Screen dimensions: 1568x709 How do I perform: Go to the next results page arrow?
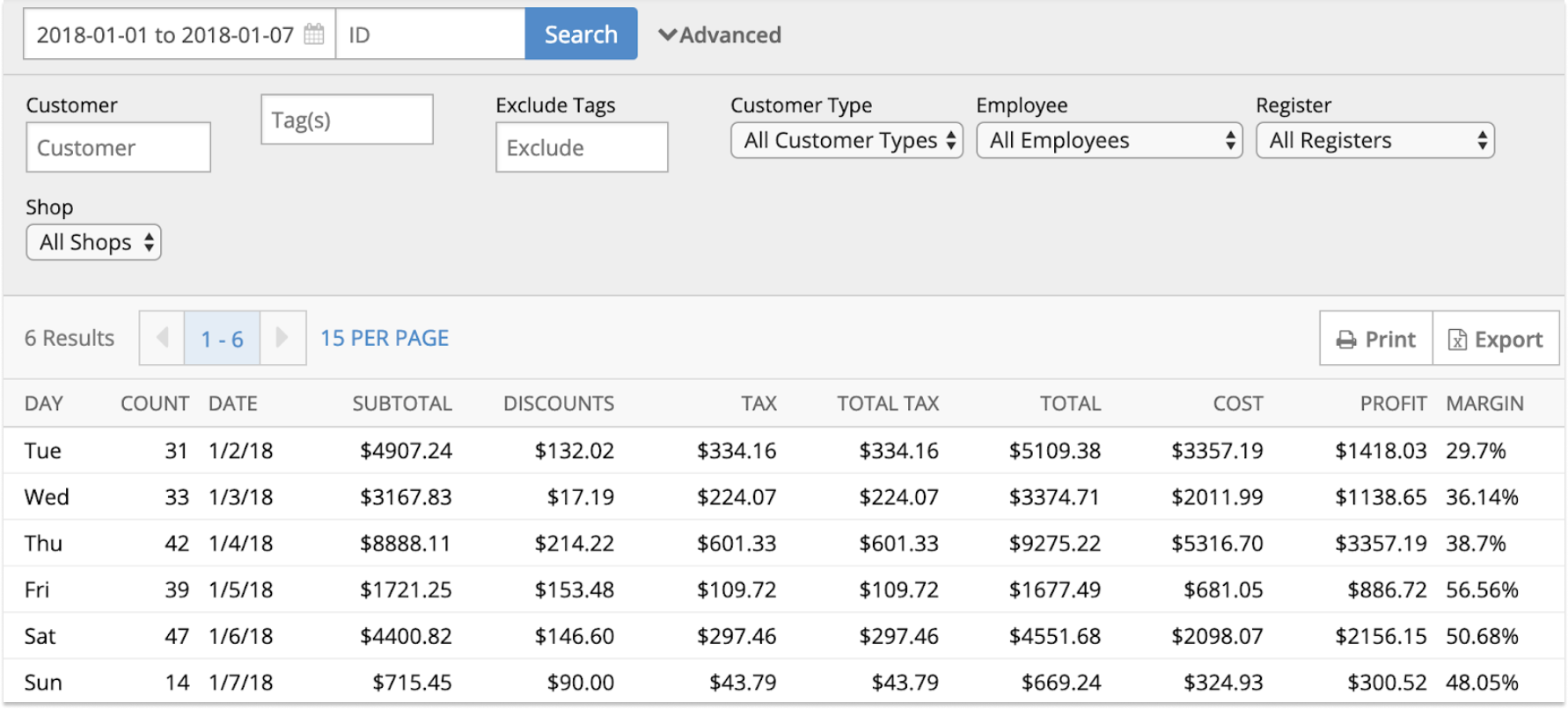point(282,338)
